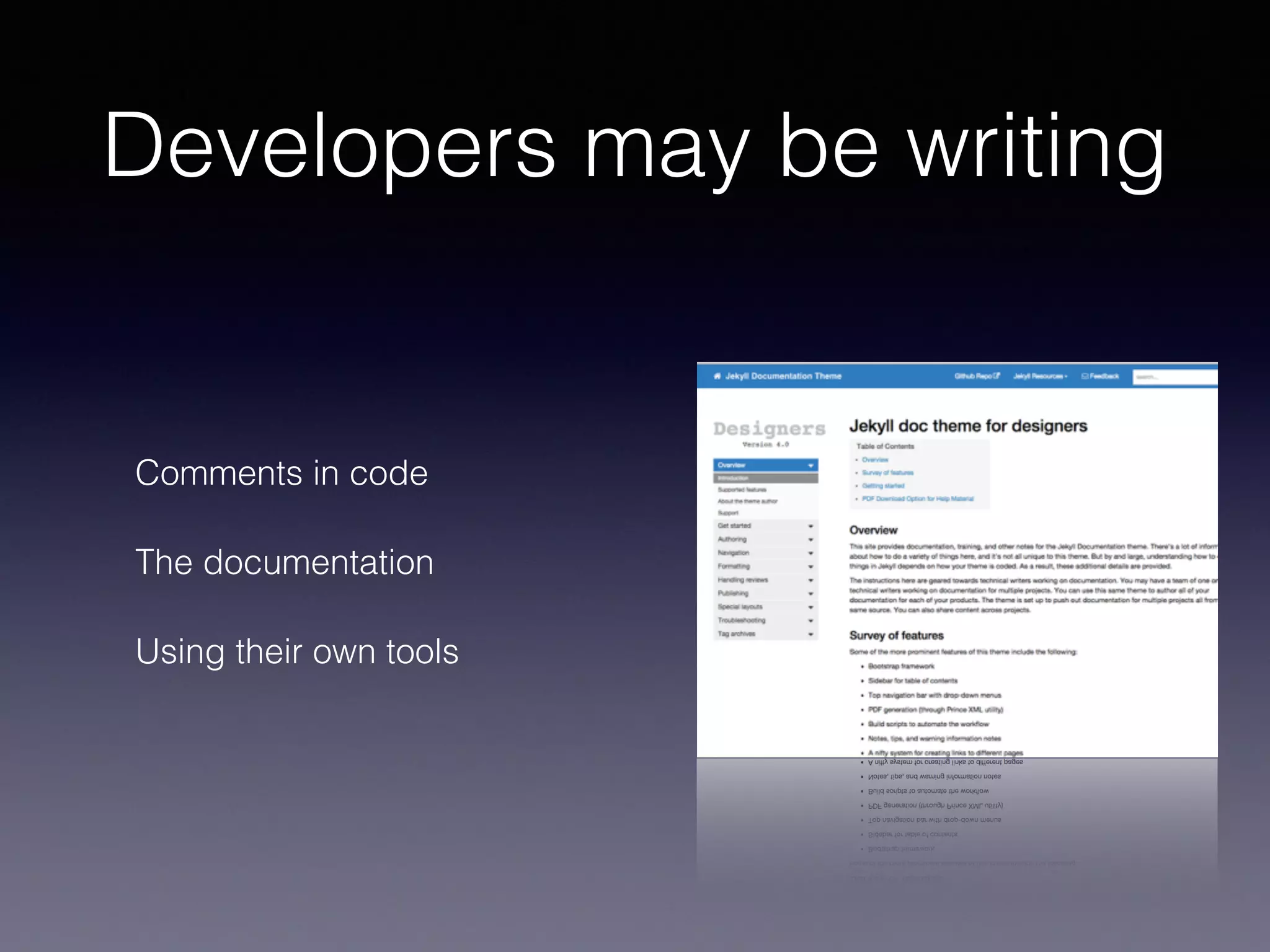The width and height of the screenshot is (1270, 952).
Task: Open PDF Download Option for Help Material
Action: (918, 499)
